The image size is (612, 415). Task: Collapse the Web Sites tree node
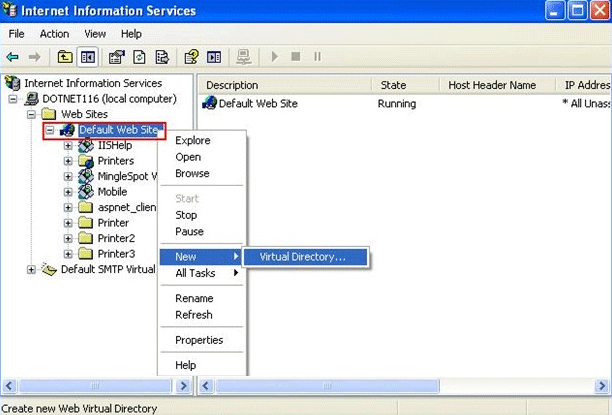(31, 114)
